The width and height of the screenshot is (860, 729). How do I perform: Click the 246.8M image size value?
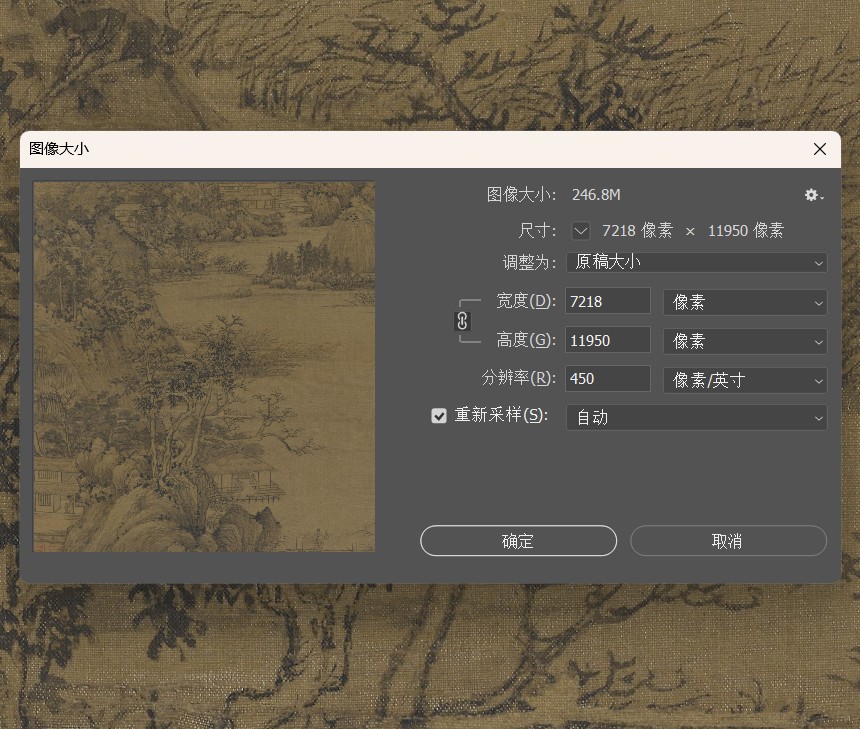coord(596,195)
